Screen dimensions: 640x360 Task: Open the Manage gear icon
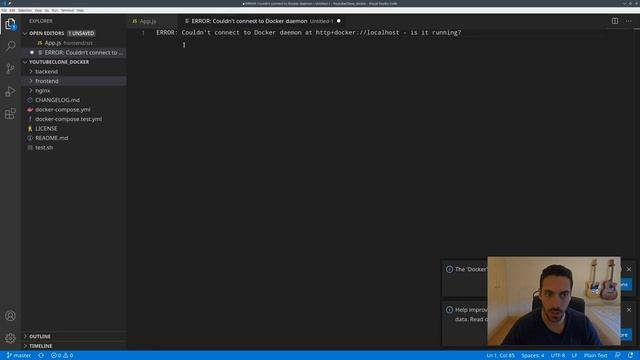tap(10, 338)
